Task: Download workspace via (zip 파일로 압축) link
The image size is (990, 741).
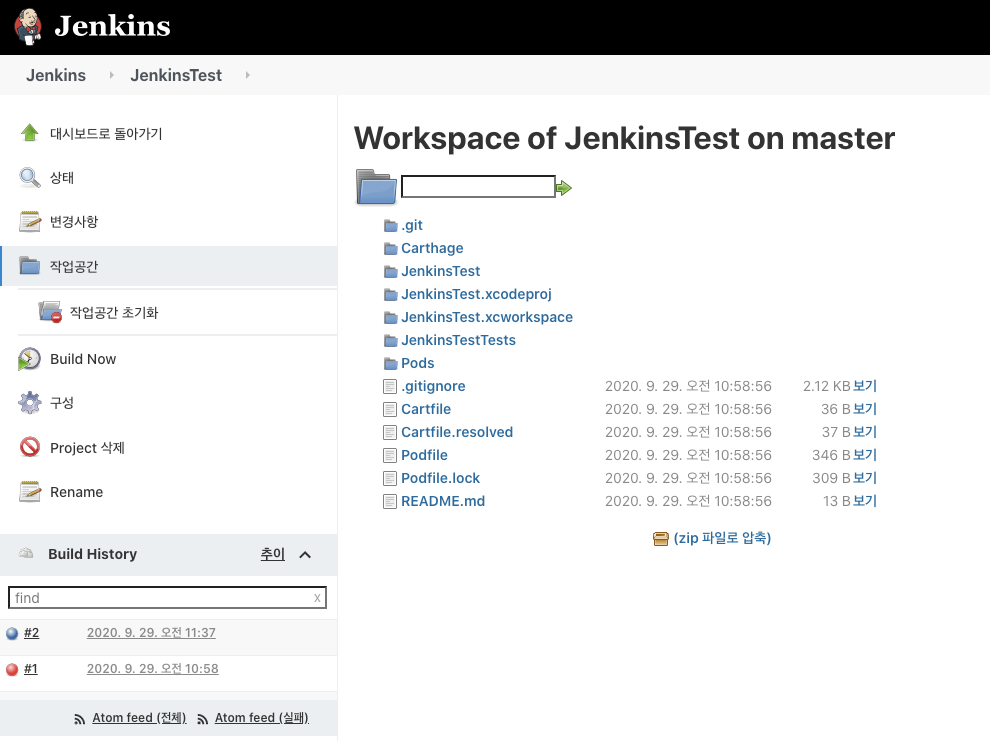Action: click(x=722, y=538)
